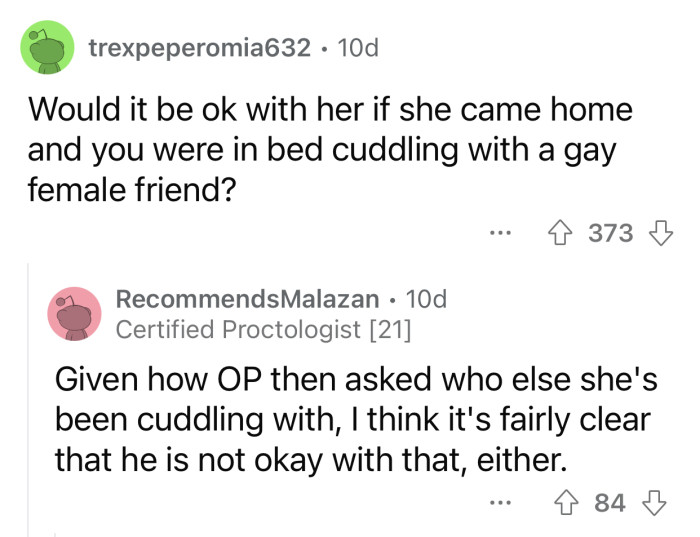Viewport: 700px width, 537px height.
Task: Collapse the reply thread via vertical line
Action: point(28,400)
